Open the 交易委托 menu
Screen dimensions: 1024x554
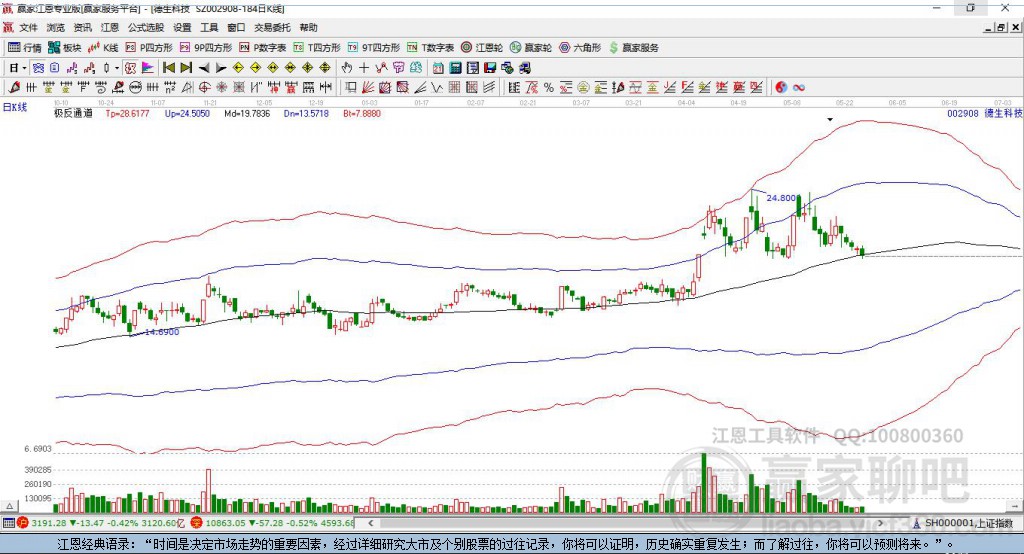[272, 27]
